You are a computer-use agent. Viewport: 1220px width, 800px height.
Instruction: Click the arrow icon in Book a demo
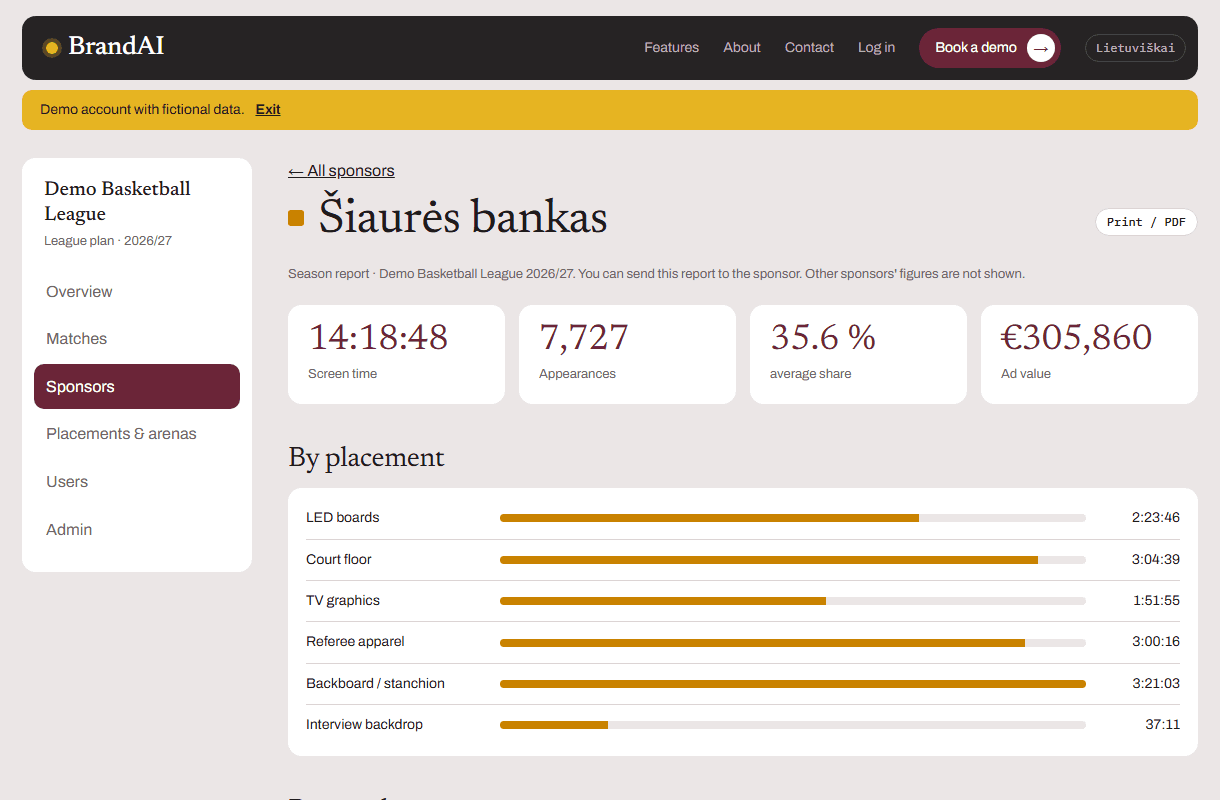pos(1041,48)
